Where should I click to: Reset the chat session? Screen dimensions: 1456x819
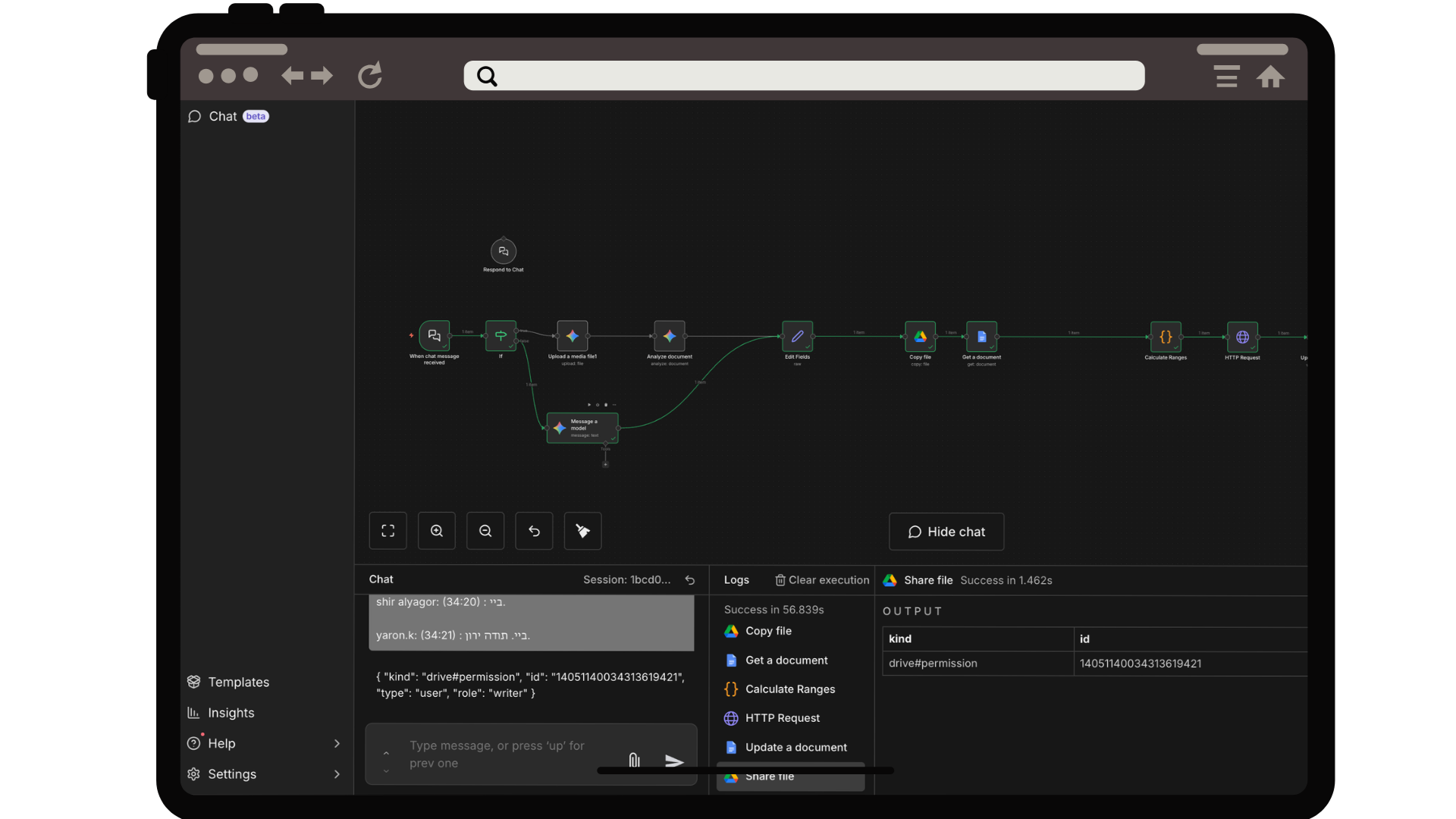tap(690, 580)
